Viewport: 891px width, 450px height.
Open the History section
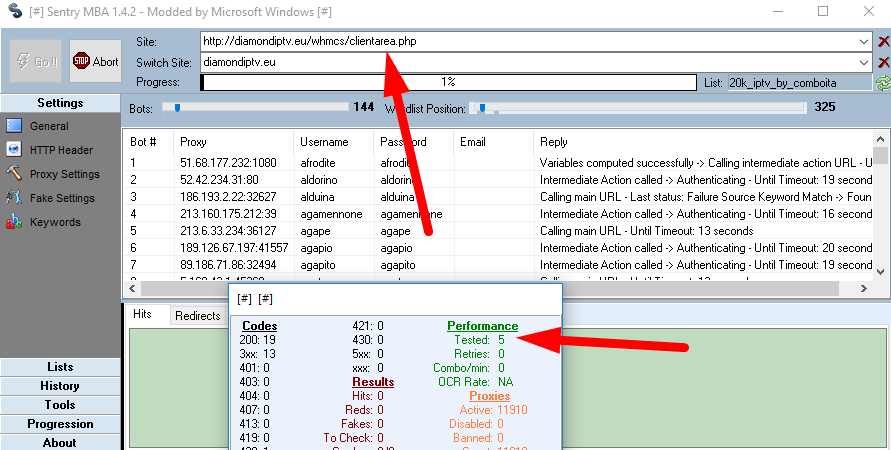(60, 386)
